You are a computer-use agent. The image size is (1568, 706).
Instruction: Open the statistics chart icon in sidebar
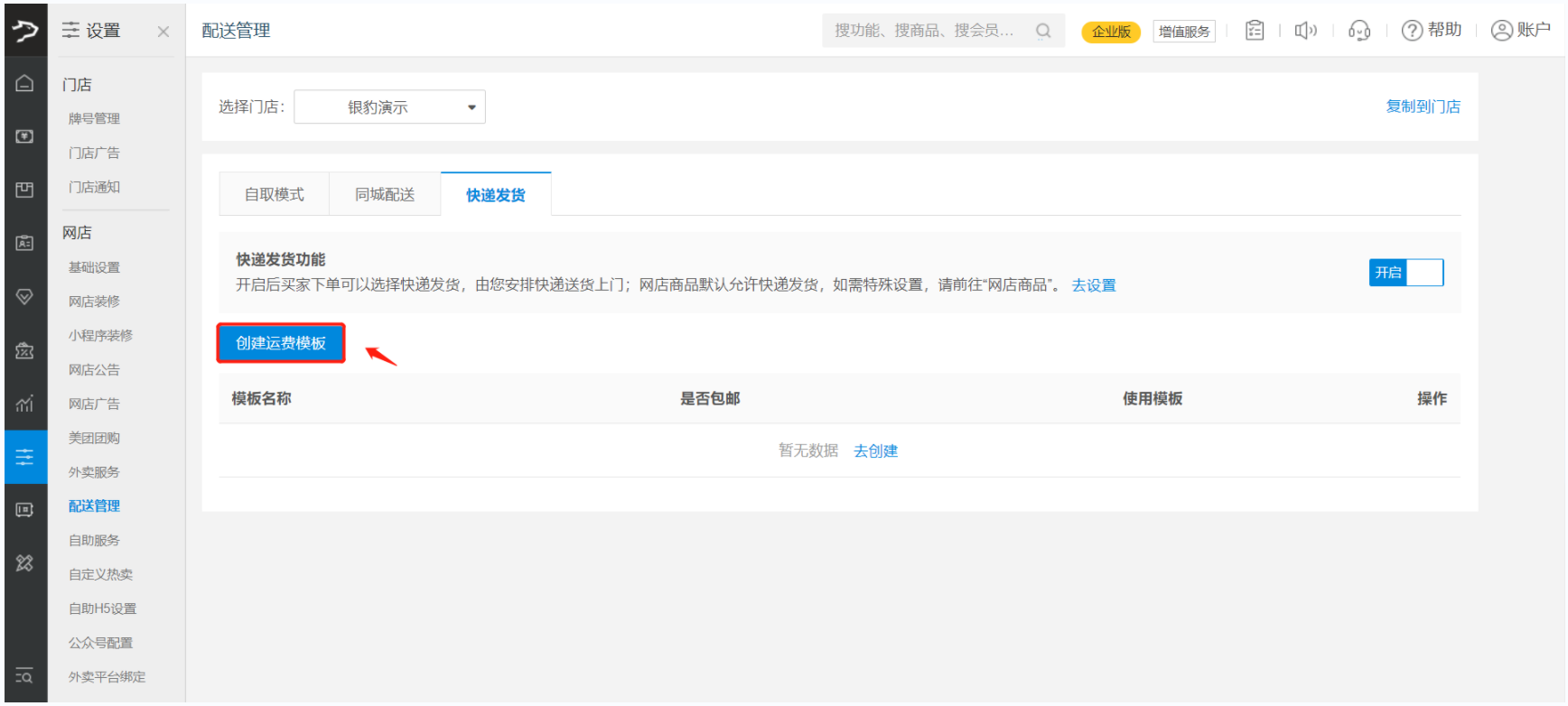24,403
